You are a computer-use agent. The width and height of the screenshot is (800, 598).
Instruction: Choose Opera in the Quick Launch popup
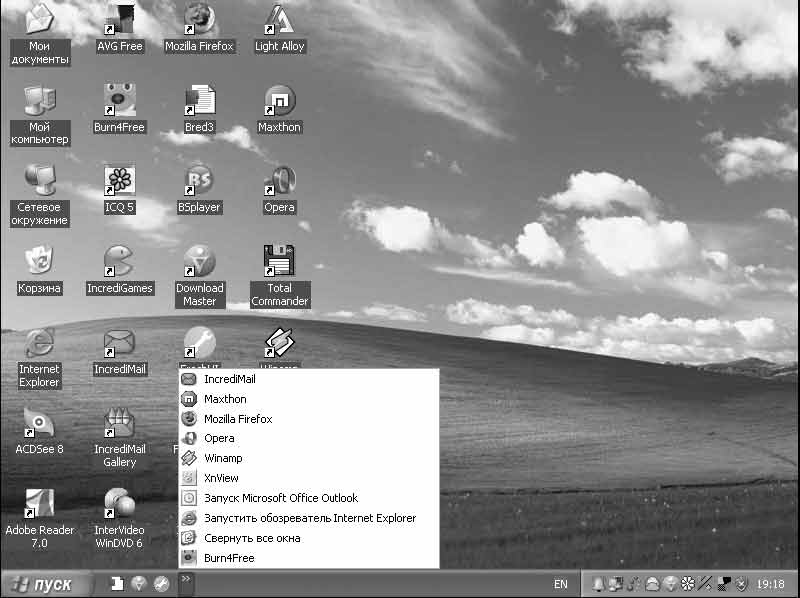309,438
